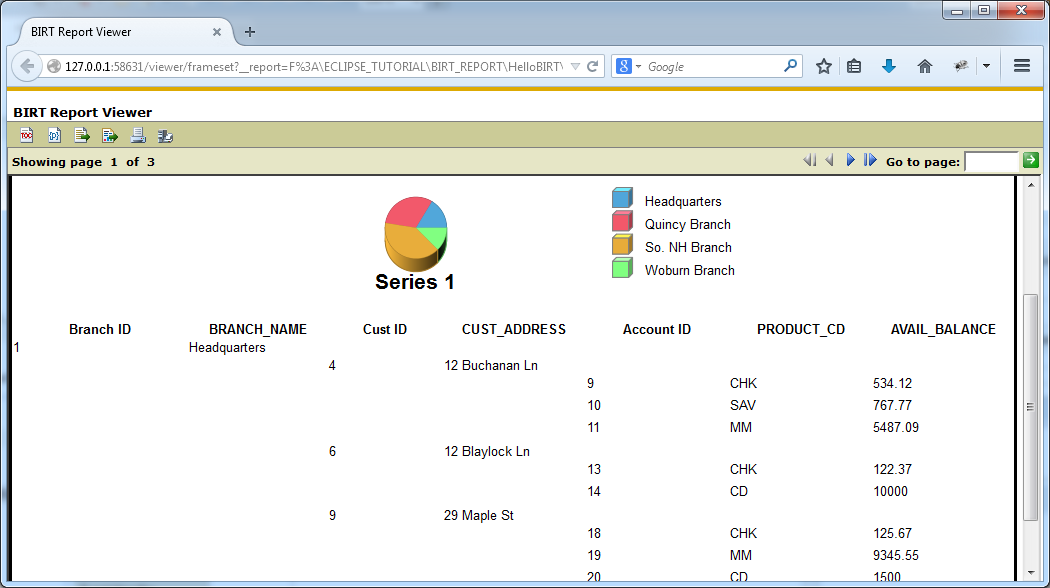
Task: Click the Quincy Branch red legend swatch
Action: pyautogui.click(x=622, y=221)
